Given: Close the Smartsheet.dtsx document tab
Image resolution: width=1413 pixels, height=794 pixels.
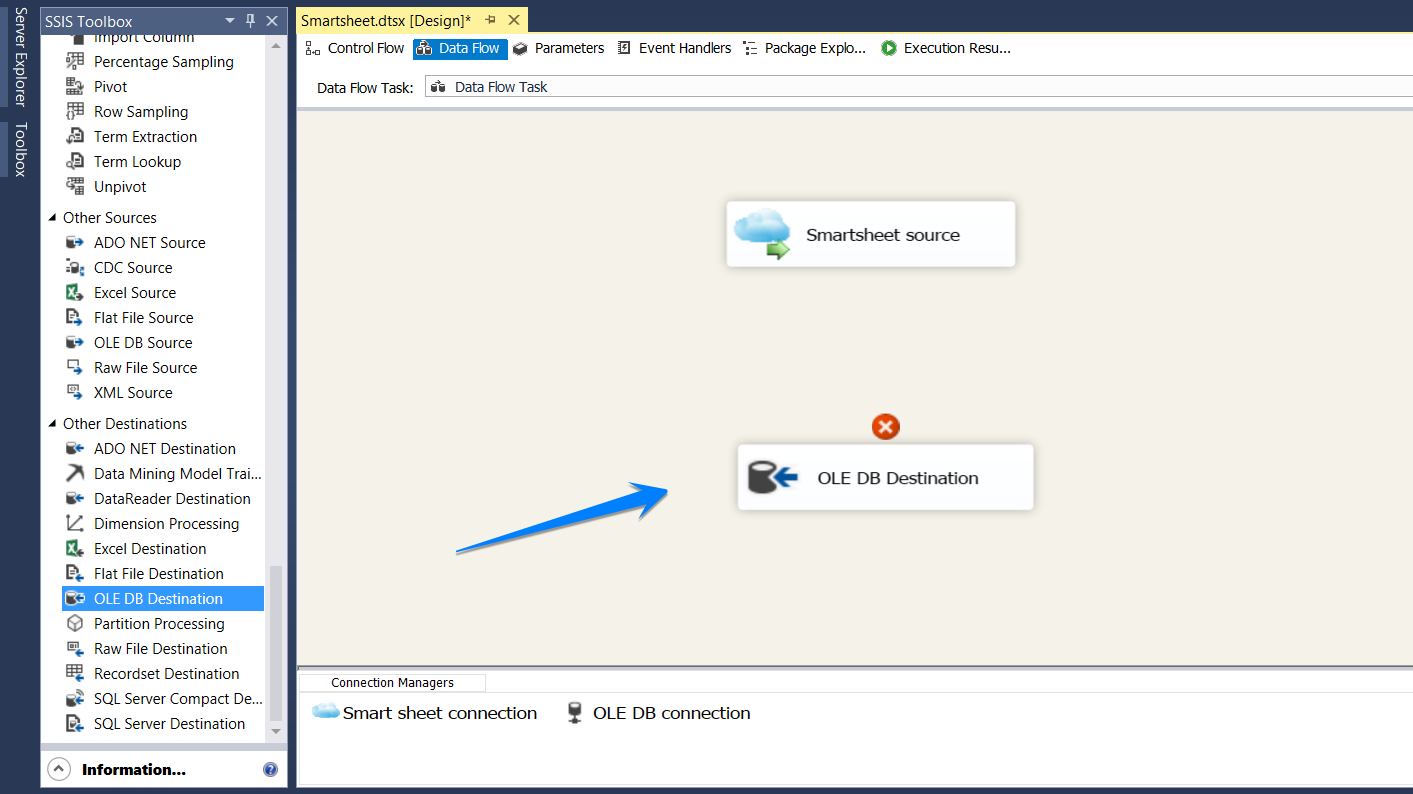Looking at the screenshot, I should point(514,20).
